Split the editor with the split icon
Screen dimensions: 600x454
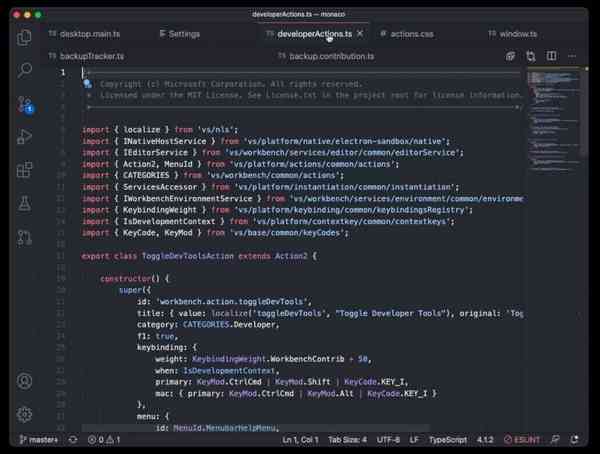[x=551, y=56]
